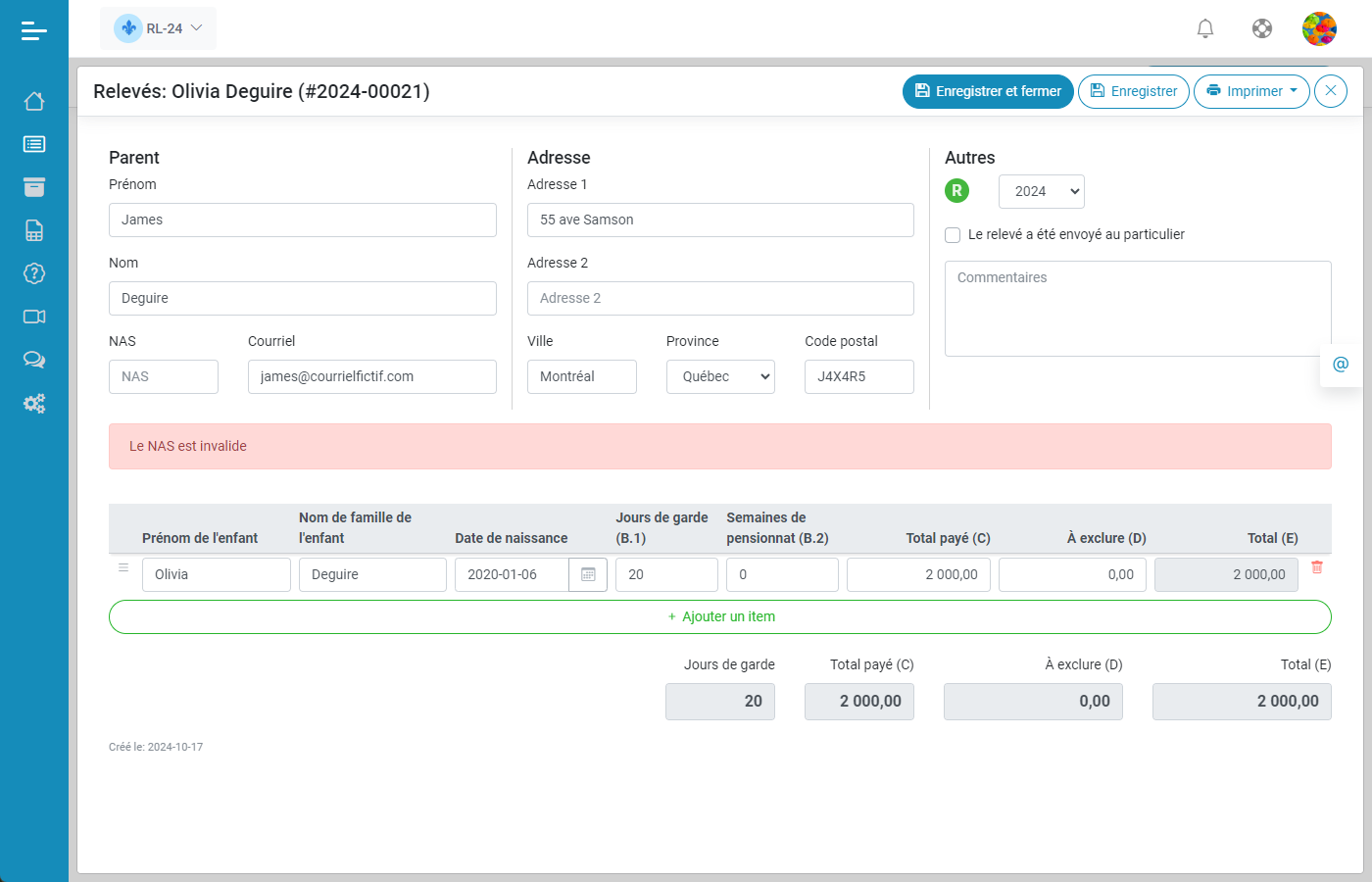
Task: Expand the Province dropdown showing Québec
Action: (720, 377)
